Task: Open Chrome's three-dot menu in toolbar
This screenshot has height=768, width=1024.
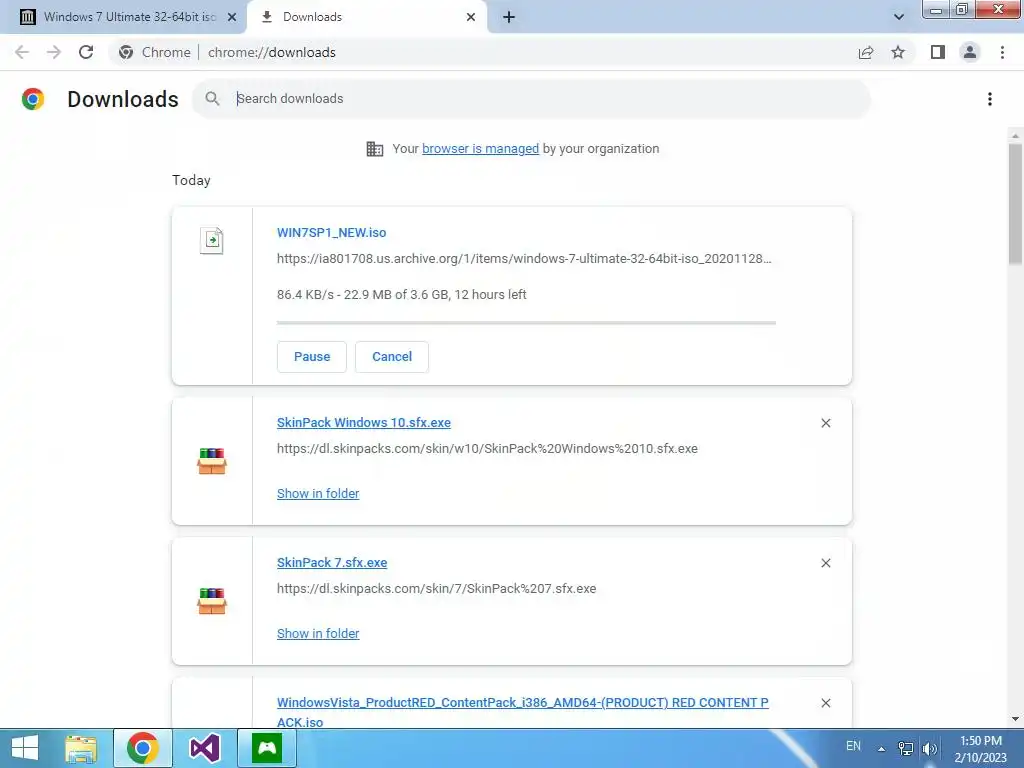Action: click(1002, 52)
